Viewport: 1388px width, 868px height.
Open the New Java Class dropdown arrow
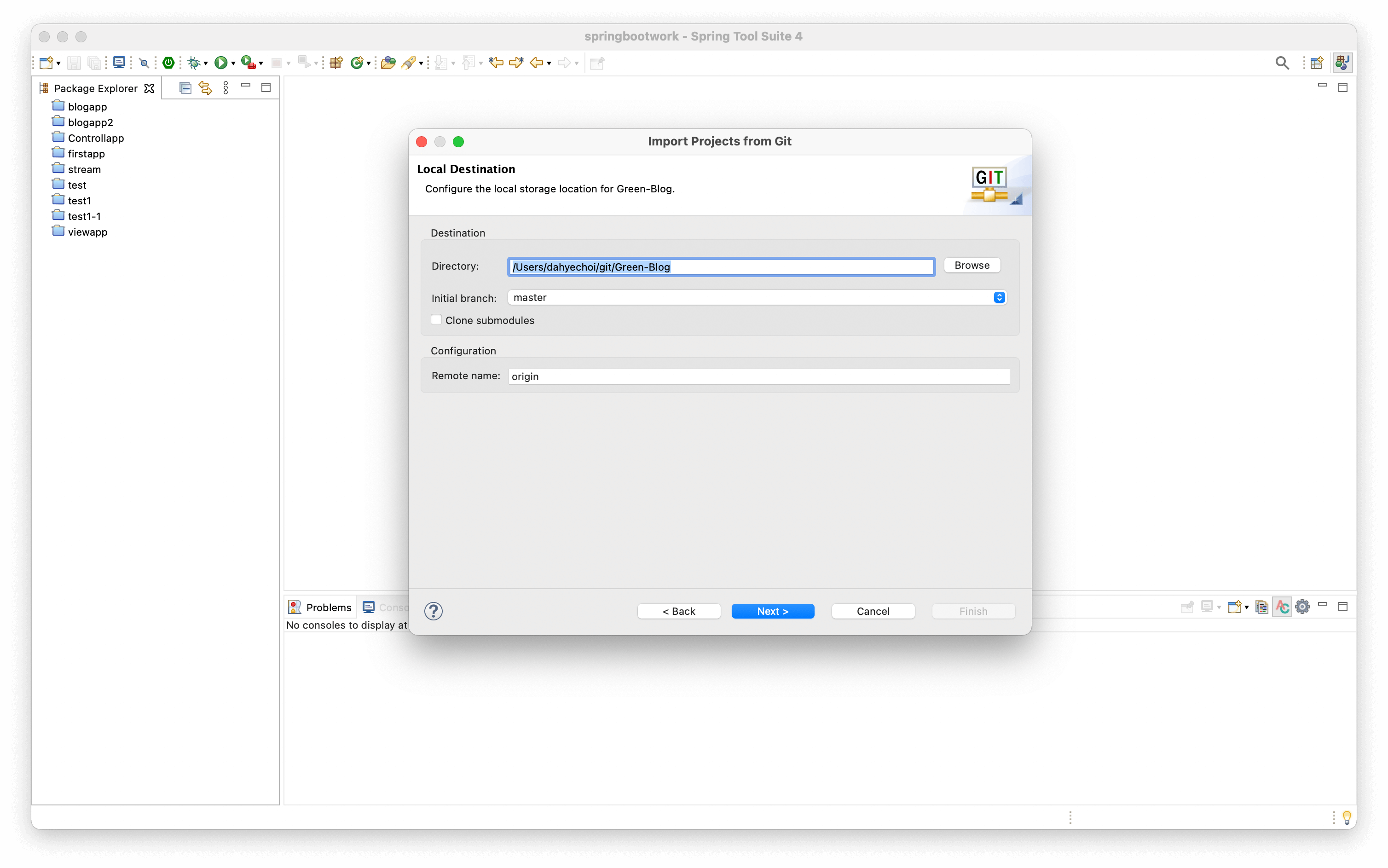click(x=369, y=64)
